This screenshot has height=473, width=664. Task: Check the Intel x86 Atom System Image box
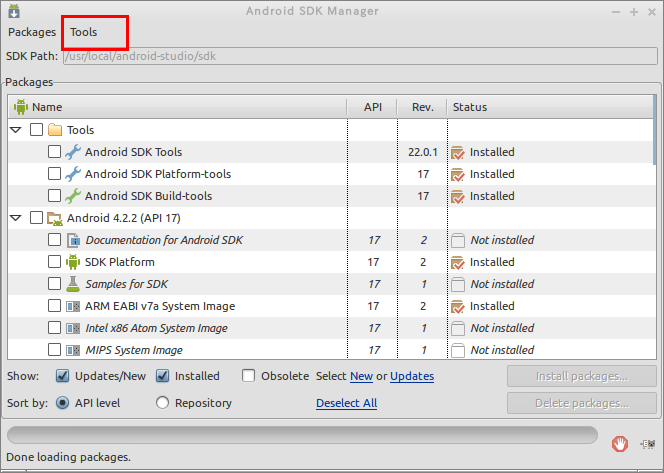point(54,328)
